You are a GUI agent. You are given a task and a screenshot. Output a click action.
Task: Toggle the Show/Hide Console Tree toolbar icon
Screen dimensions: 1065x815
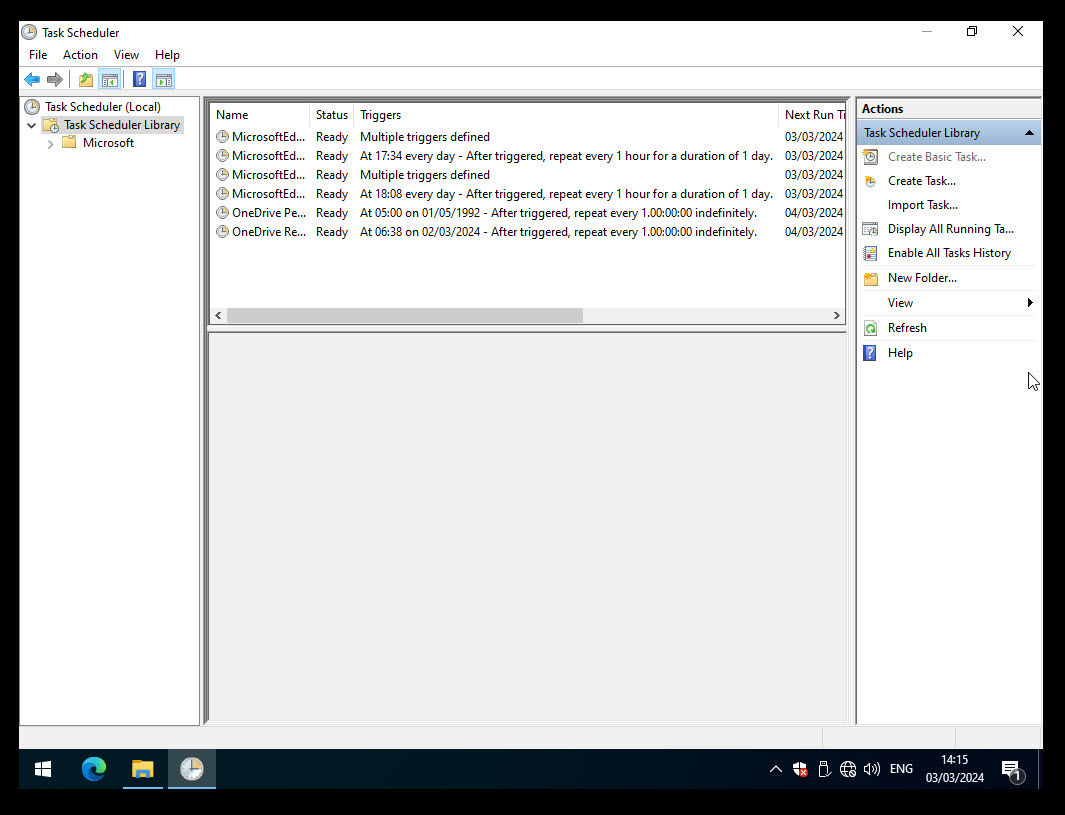pos(110,80)
